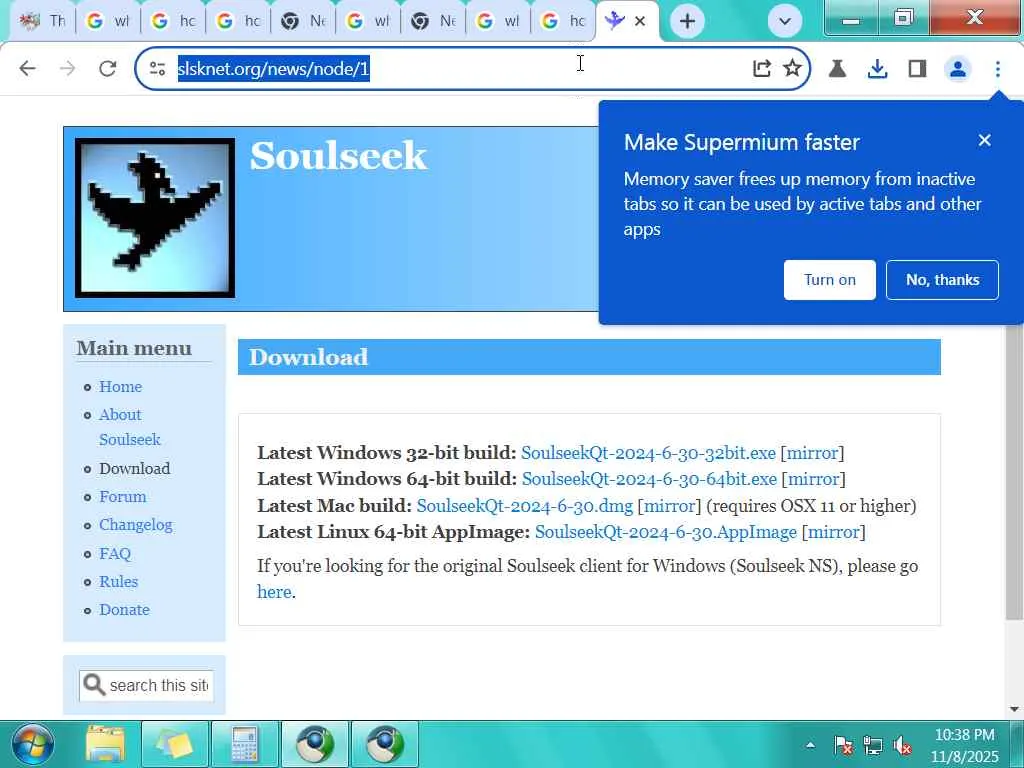Screen dimensions: 1024x768
Task: Open Forum in main menu
Action: point(123,496)
